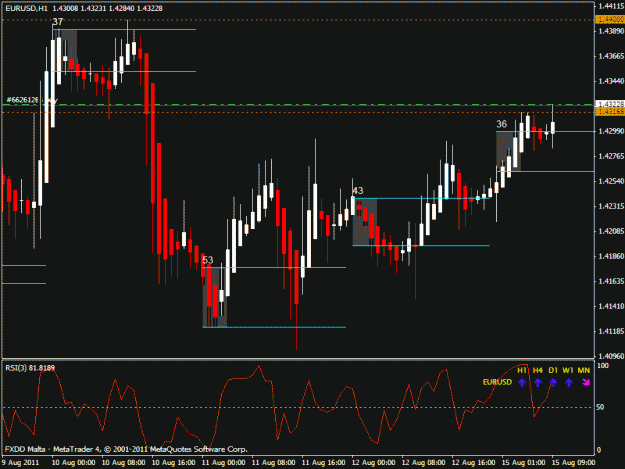Click RSI scale value 50
625x469 pixels.
[x=601, y=407]
